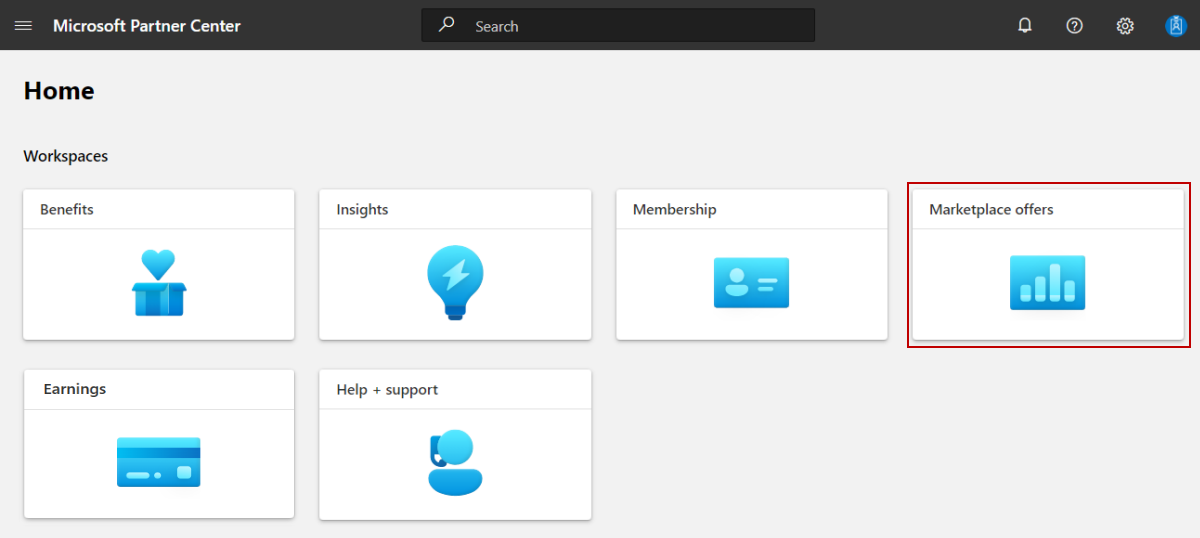The image size is (1200, 538).
Task: Click the Marketplace offers bar chart icon
Action: click(x=1047, y=283)
